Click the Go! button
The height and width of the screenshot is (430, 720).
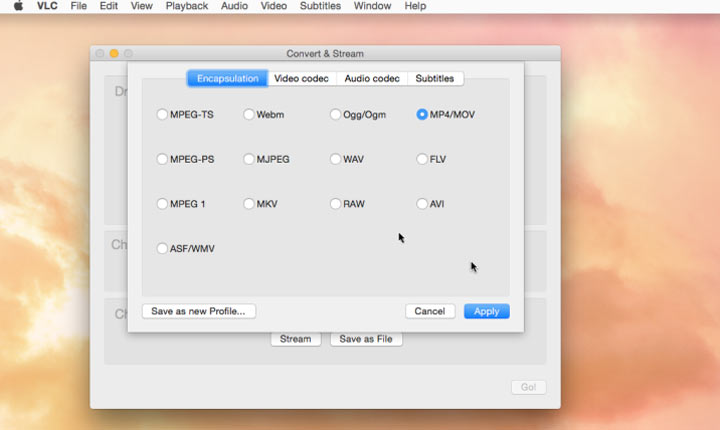[x=528, y=387]
